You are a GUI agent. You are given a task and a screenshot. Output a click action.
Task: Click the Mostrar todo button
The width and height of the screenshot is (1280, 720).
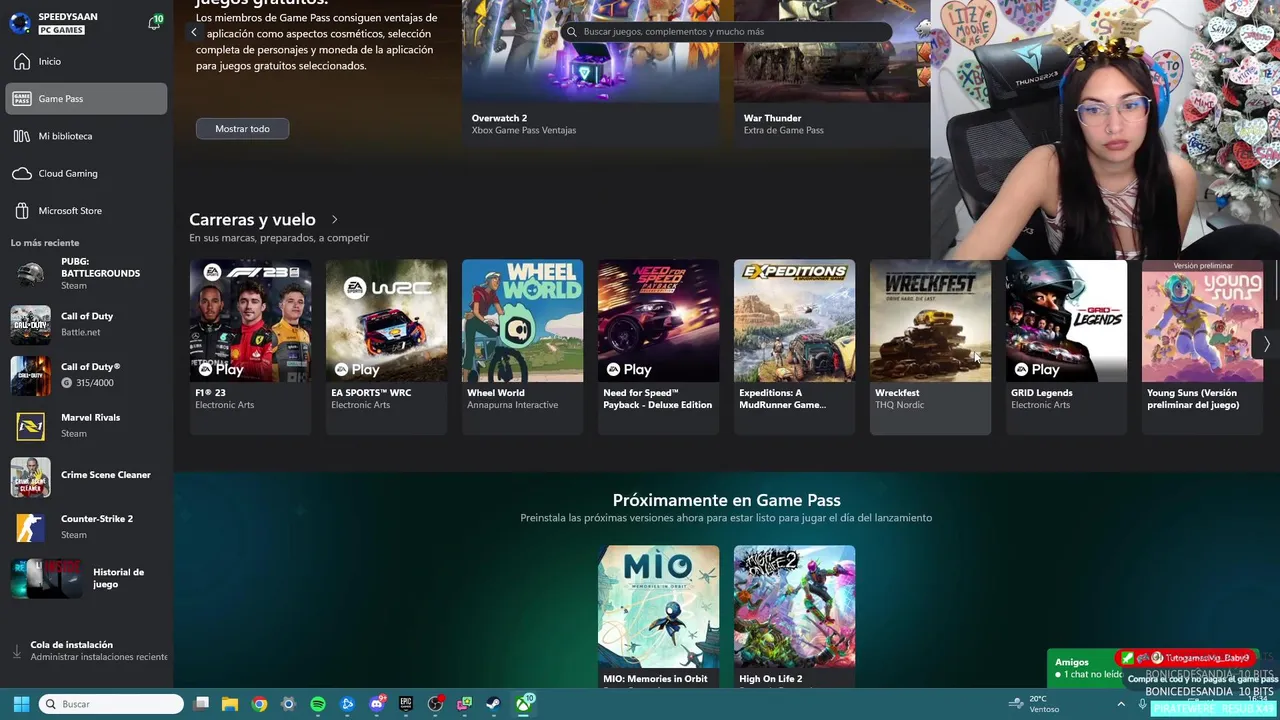pos(242,129)
